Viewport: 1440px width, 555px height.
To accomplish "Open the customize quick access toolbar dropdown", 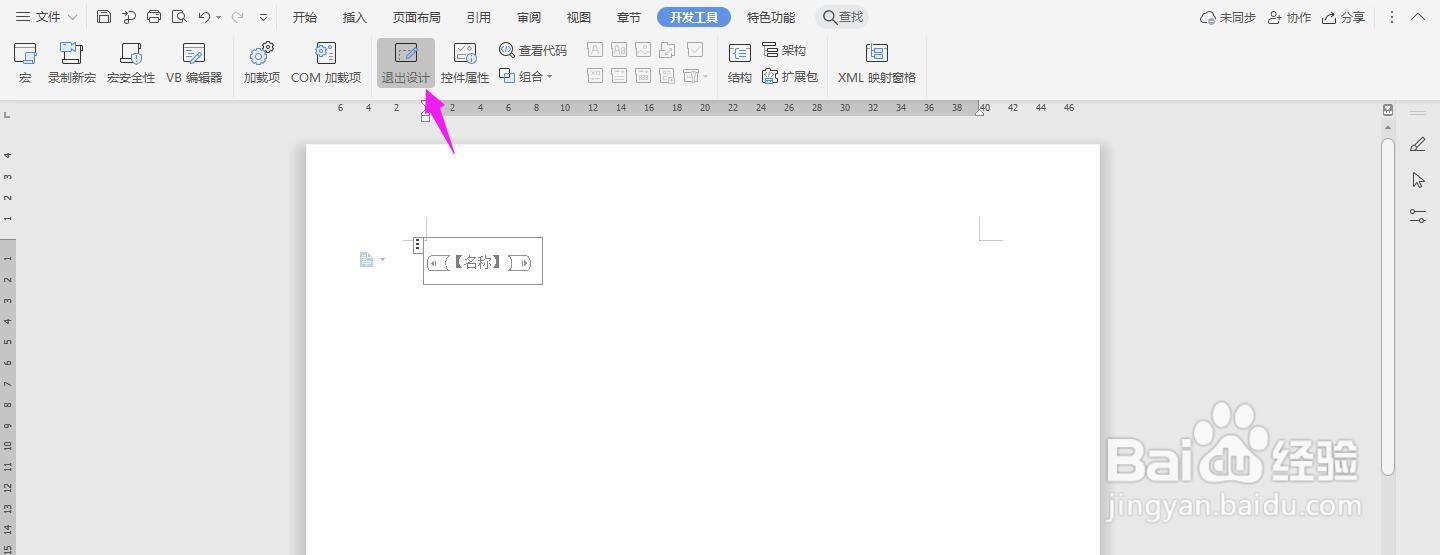I will 263,18.
